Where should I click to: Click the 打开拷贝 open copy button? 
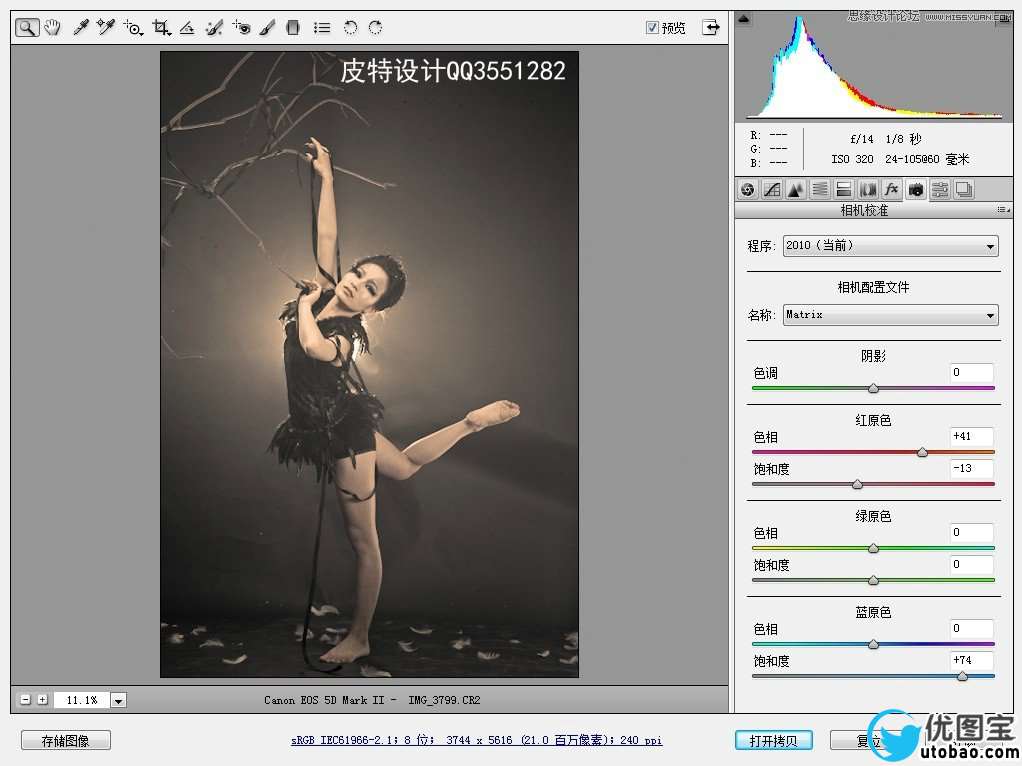(x=773, y=741)
